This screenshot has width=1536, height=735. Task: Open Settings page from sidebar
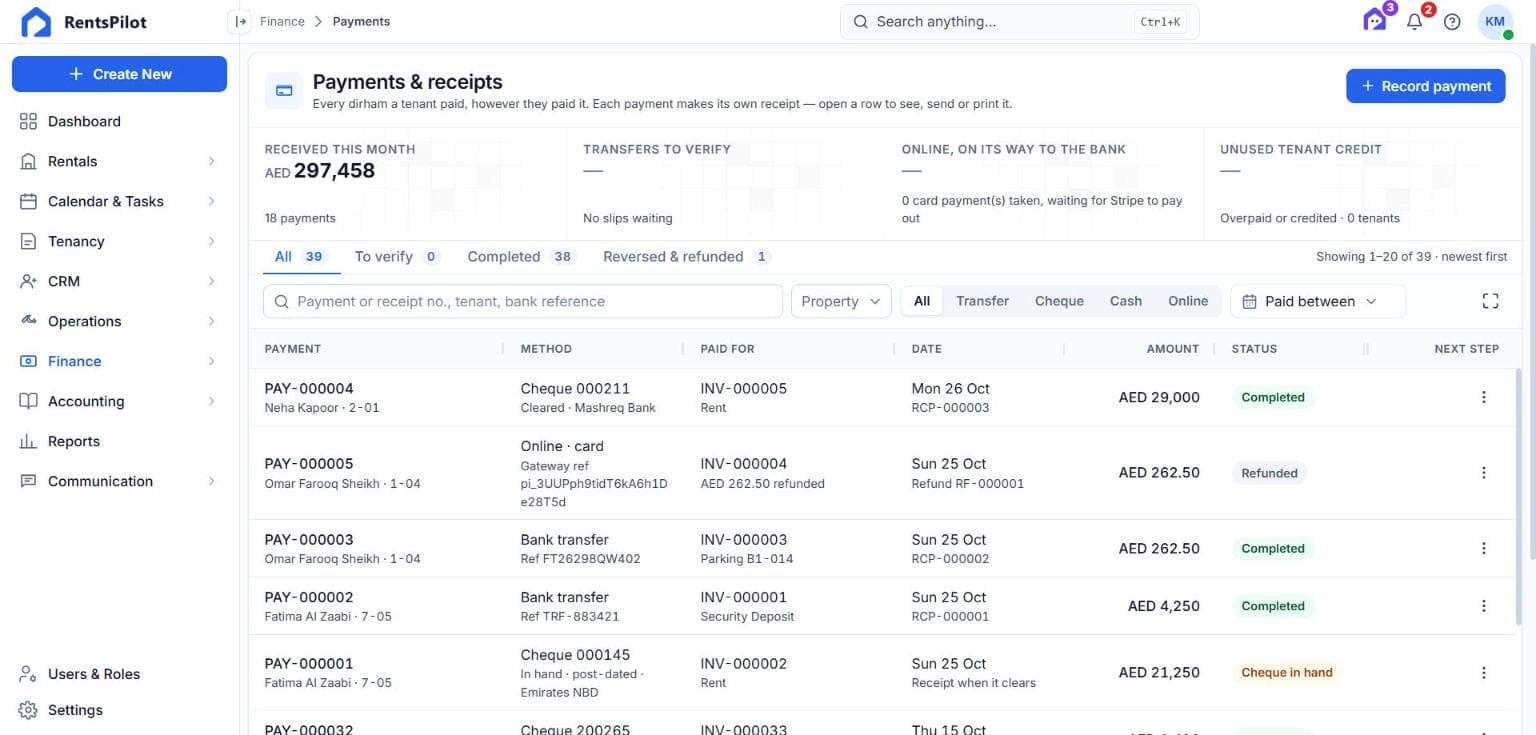click(119, 710)
